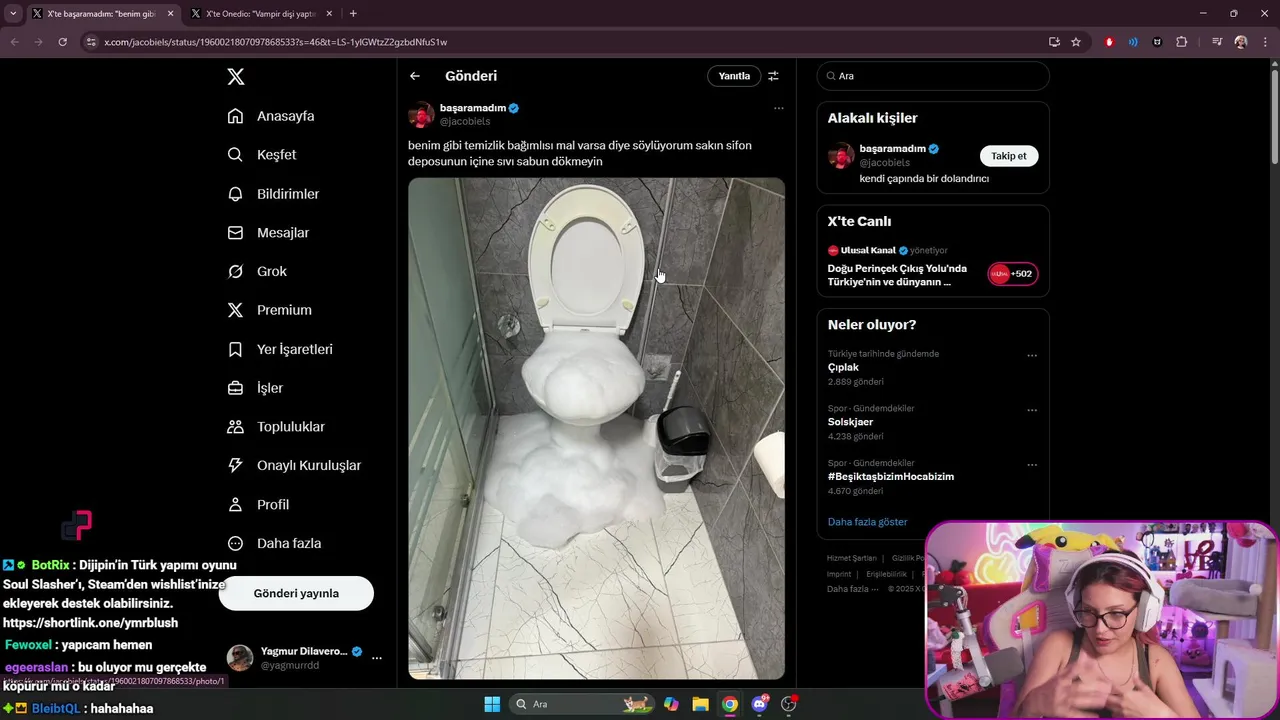Go to Anasayfa home page
Screen dimensions: 1280x720
(271, 116)
